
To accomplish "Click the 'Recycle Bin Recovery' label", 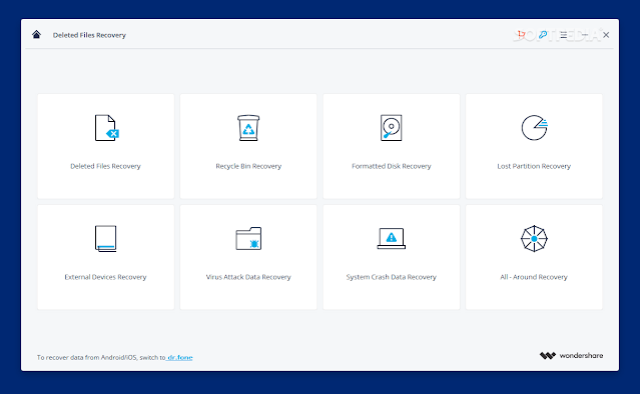I will point(249,166).
